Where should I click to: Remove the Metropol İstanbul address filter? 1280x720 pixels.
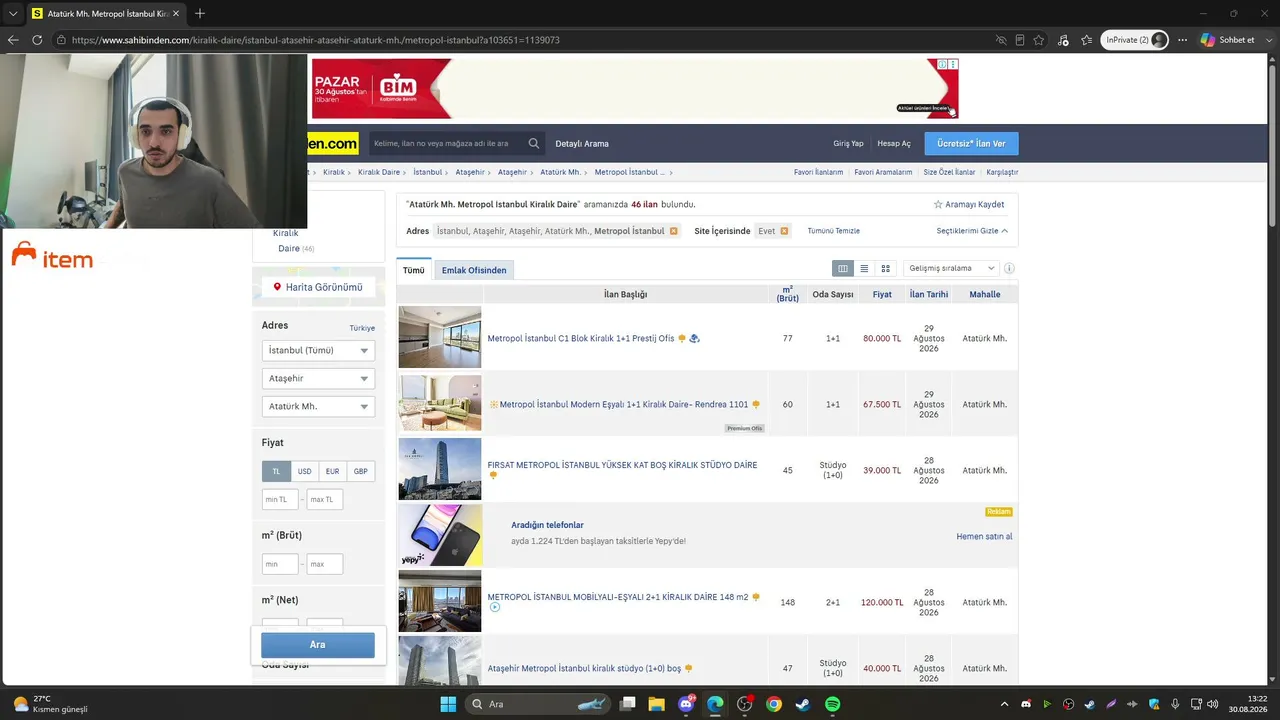pyautogui.click(x=674, y=231)
